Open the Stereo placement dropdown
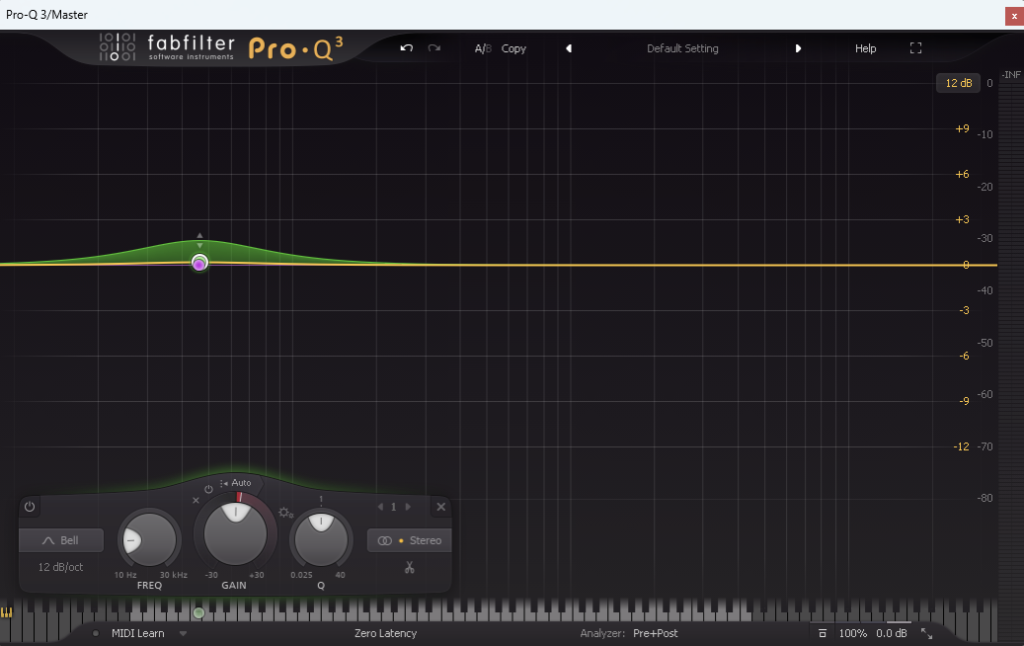Screen dimensions: 1024x646 point(409,540)
